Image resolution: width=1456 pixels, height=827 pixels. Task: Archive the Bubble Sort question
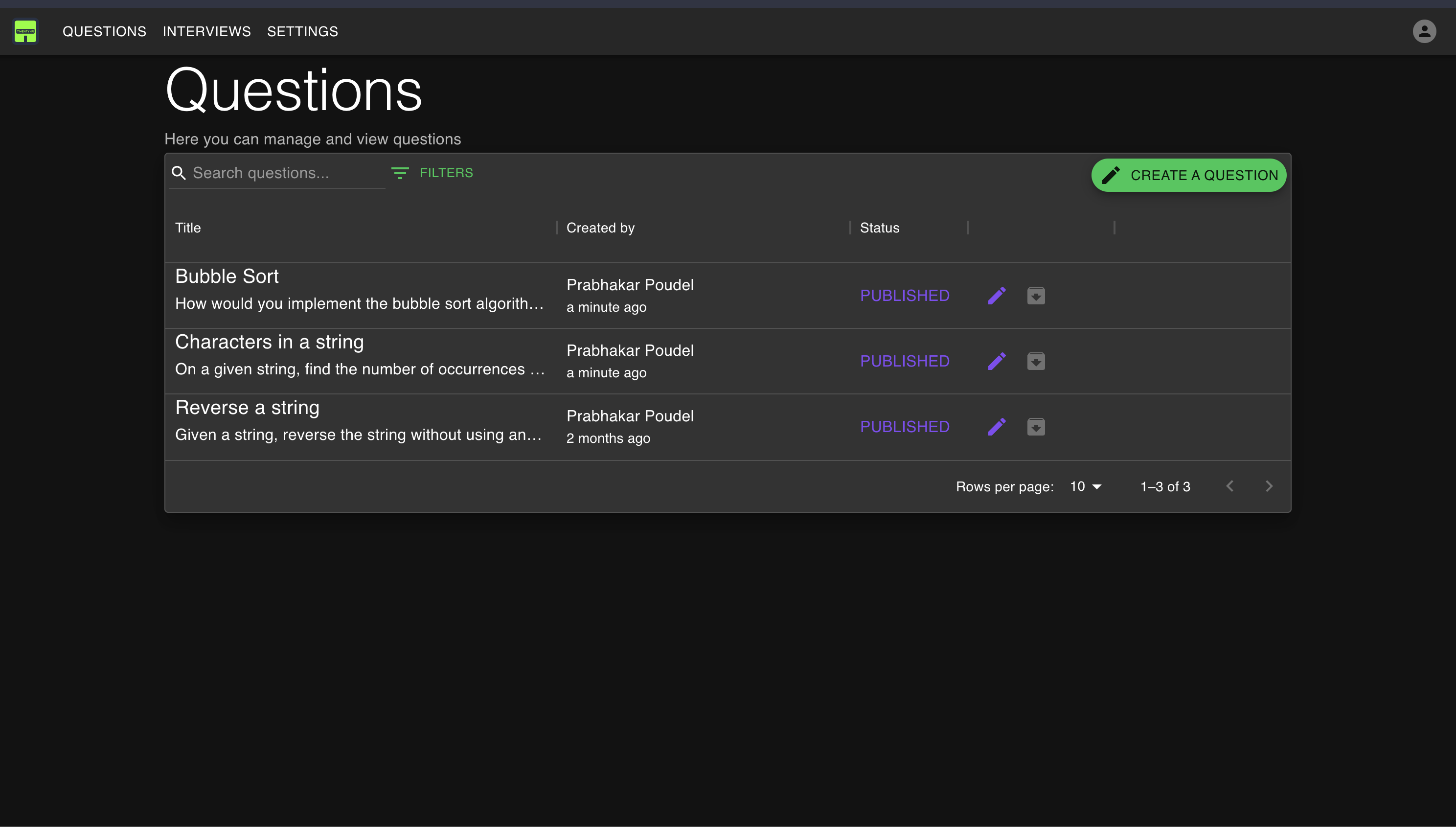[x=1036, y=296]
